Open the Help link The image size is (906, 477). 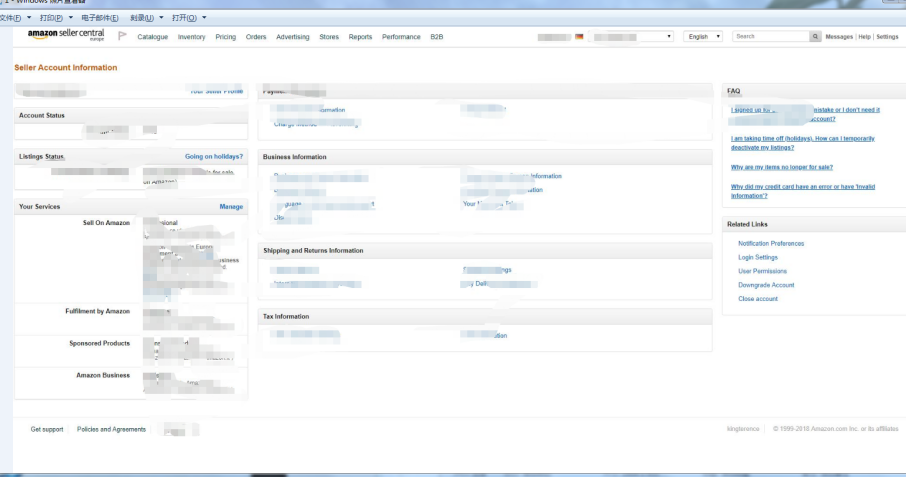tap(864, 37)
